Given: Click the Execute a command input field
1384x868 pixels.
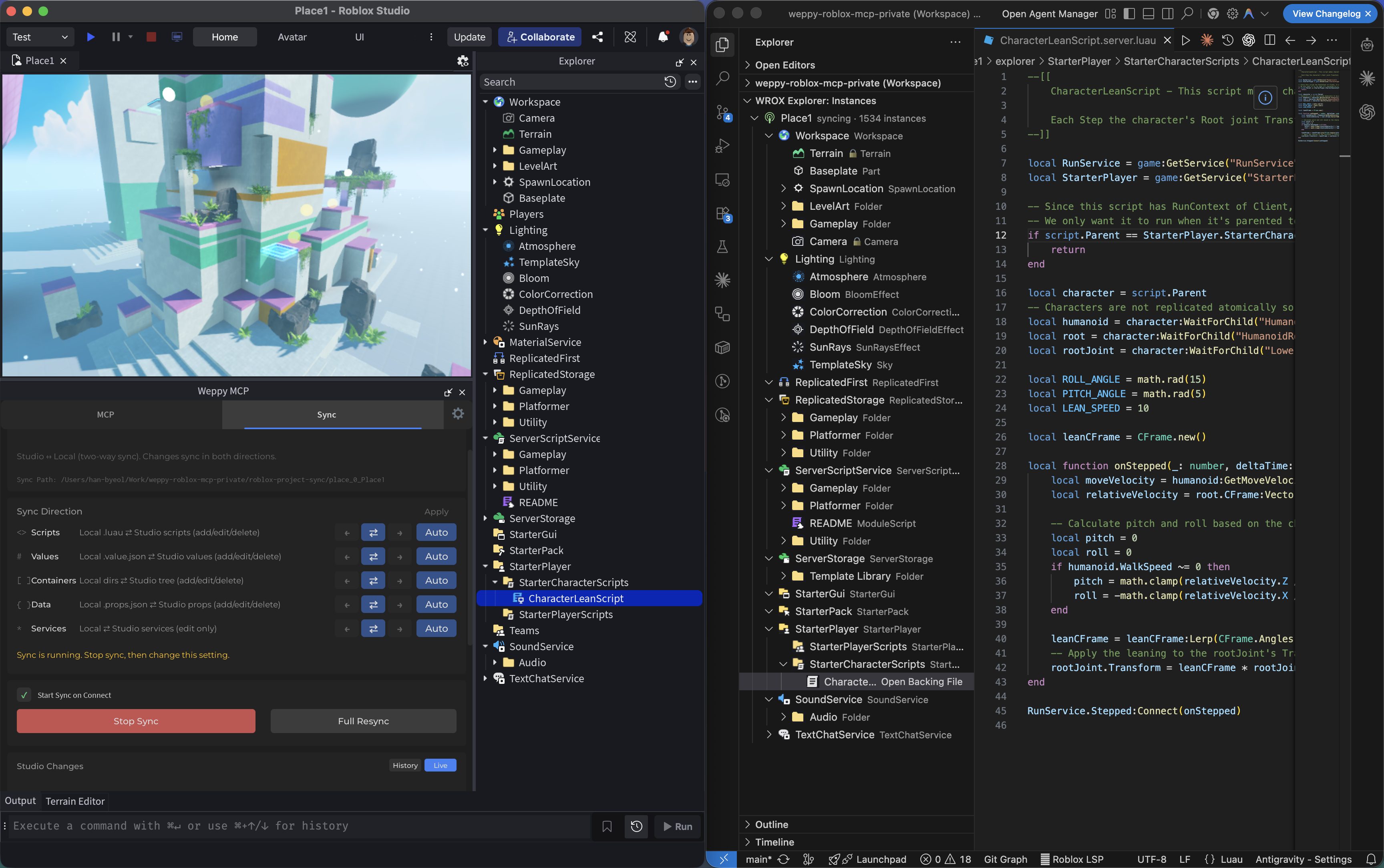Looking at the screenshot, I should click(229, 826).
